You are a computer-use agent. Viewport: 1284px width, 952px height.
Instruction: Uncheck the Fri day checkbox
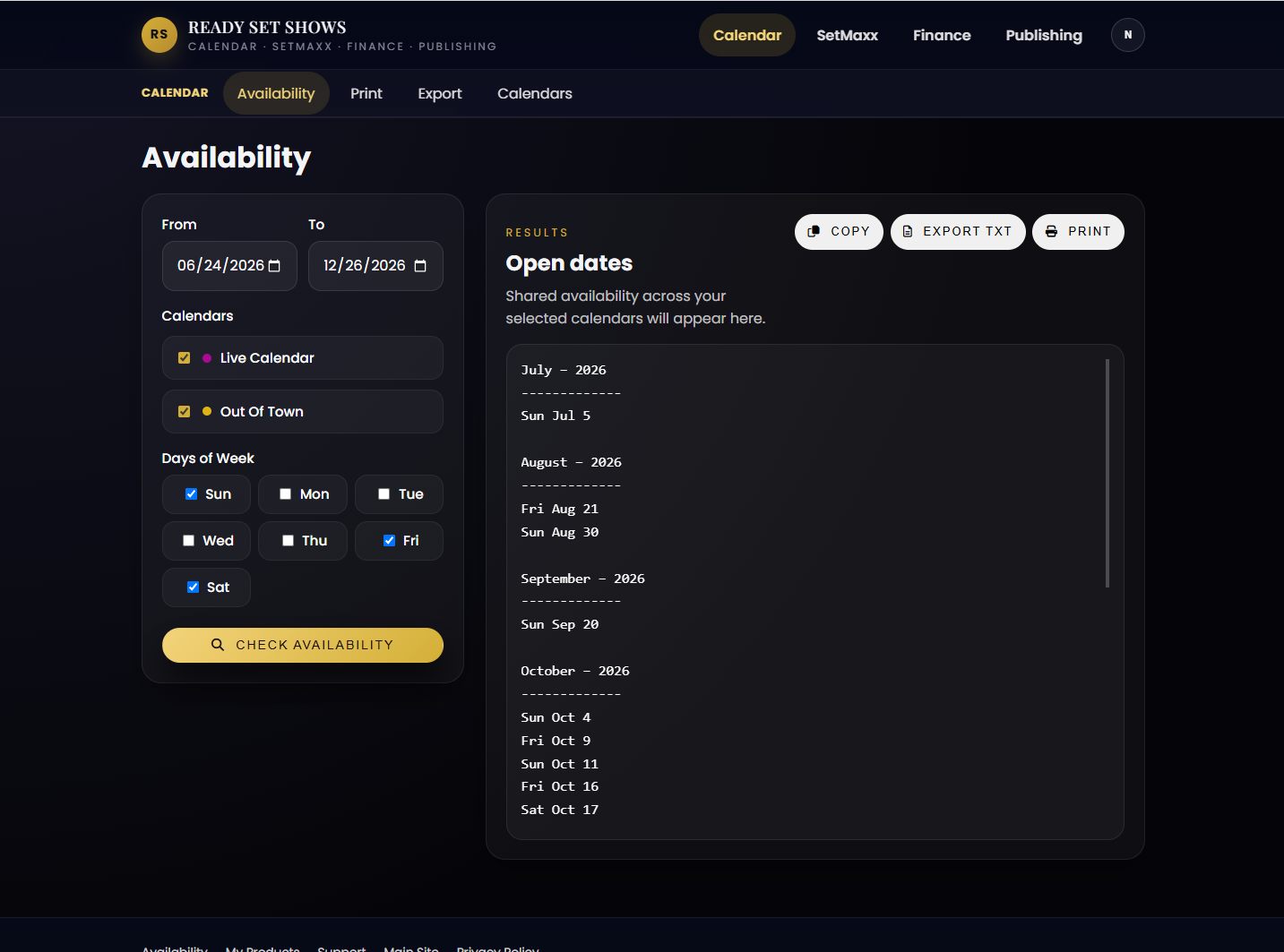click(389, 541)
